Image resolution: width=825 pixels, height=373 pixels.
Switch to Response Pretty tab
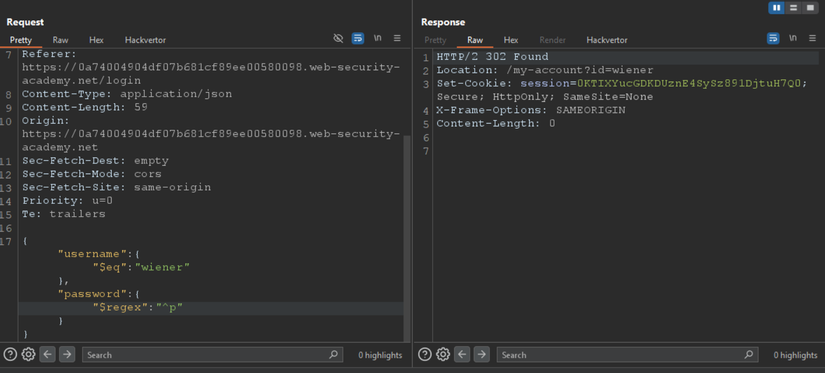click(435, 40)
